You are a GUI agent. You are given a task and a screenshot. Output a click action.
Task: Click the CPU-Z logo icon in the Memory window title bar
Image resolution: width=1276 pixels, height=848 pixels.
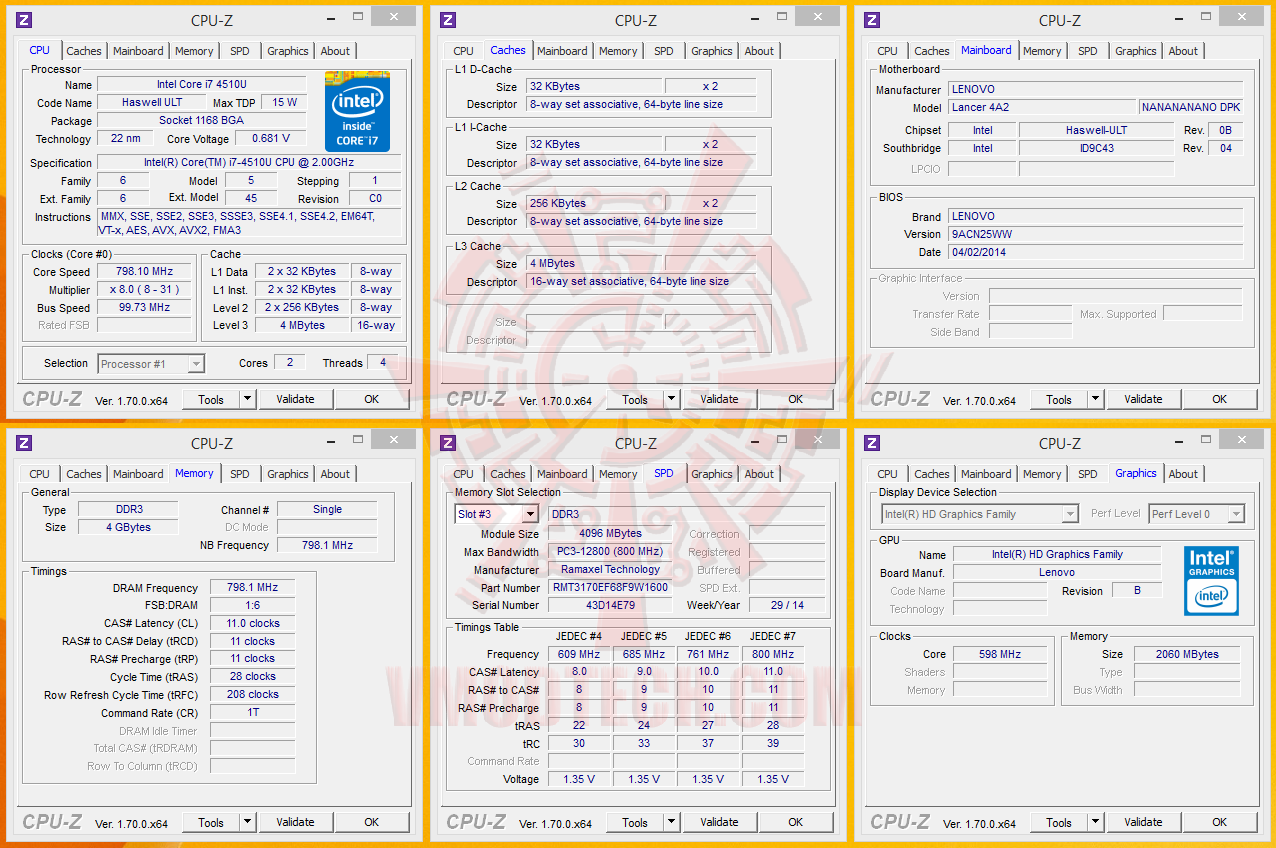pyautogui.click(x=24, y=443)
